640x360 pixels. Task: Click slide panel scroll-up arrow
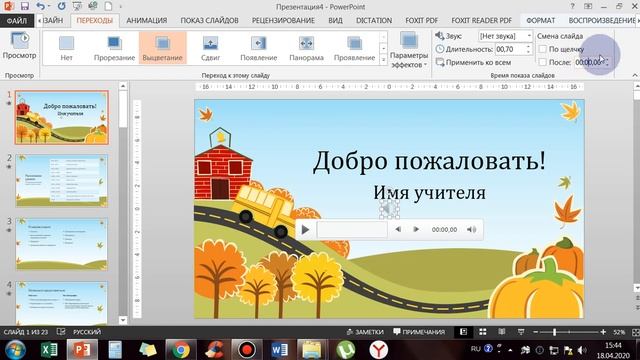[123, 86]
